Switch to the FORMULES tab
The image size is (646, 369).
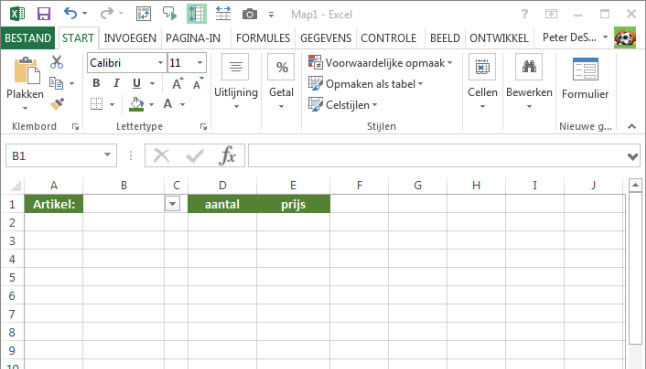[263, 38]
